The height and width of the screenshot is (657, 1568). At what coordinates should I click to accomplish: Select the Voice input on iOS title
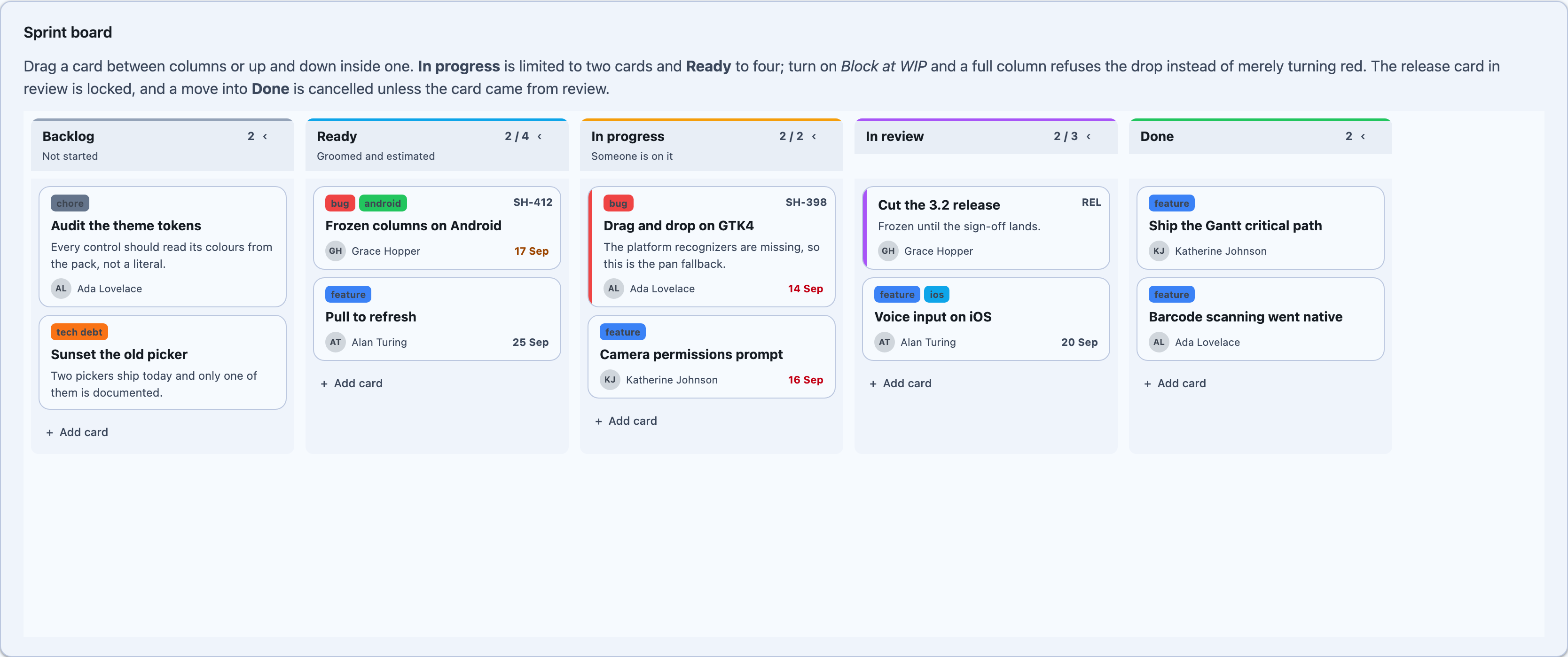(933, 317)
